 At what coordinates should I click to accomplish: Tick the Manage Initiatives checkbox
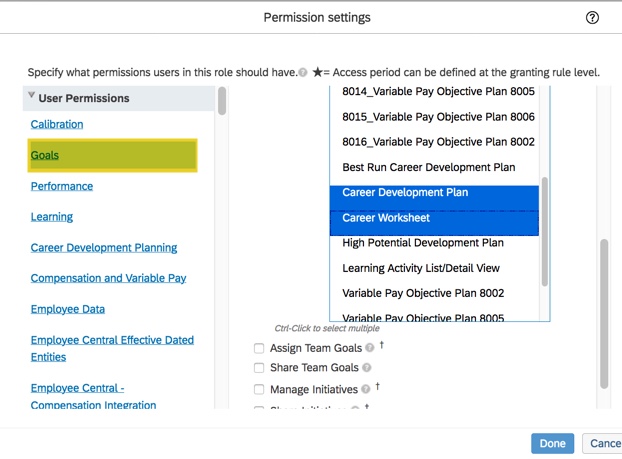(x=259, y=389)
